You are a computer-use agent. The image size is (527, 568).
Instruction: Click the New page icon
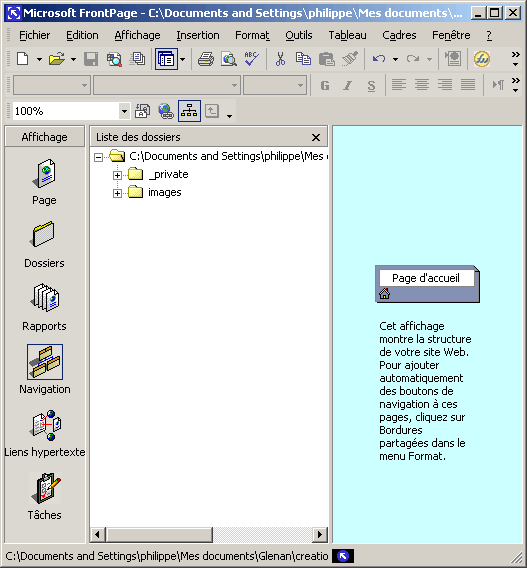(23, 59)
